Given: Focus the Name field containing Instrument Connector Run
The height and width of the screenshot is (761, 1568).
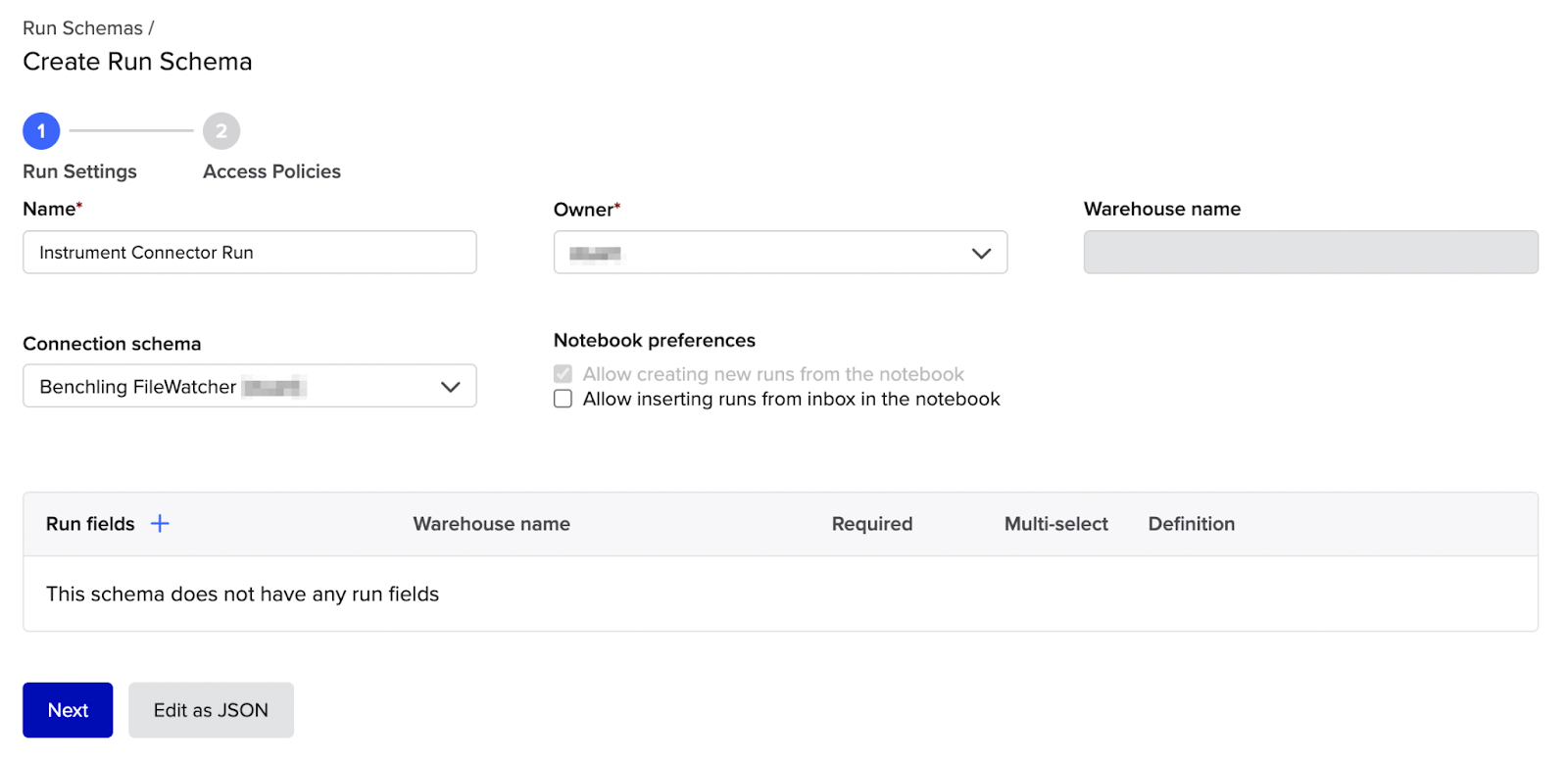Looking at the screenshot, I should click(249, 253).
